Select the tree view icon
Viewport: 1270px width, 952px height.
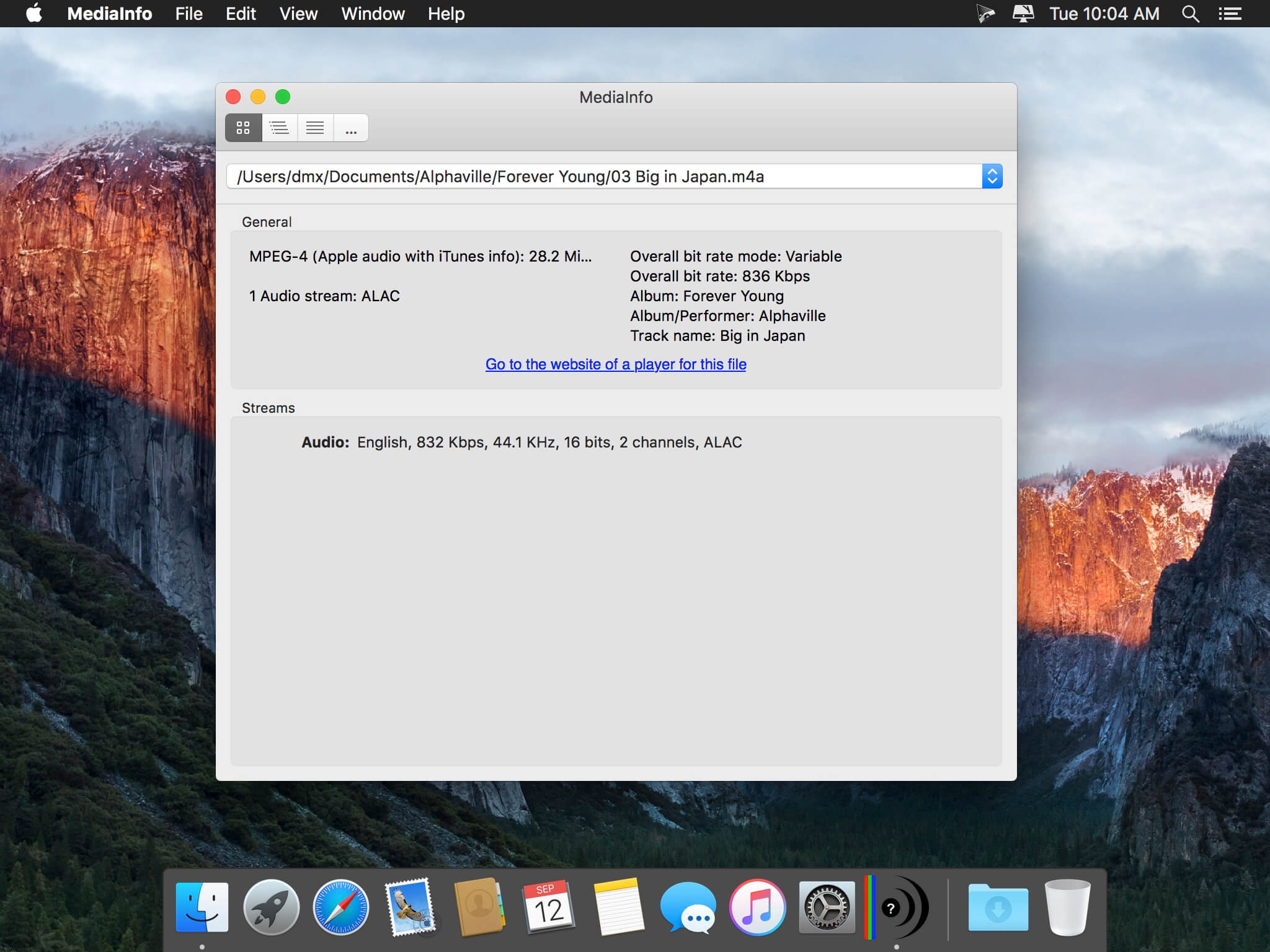pos(278,128)
